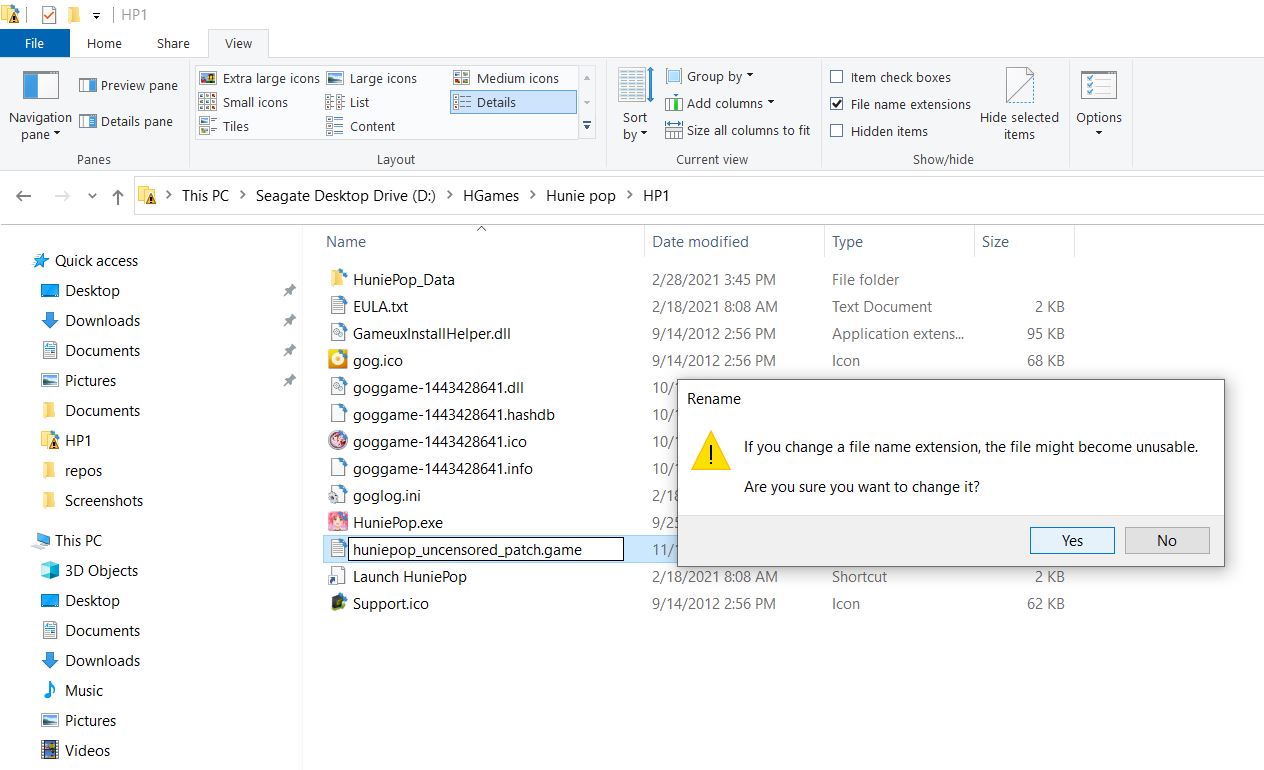This screenshot has height=770, width=1264.
Task: Select the HuniePop.exe application icon
Action: point(337,522)
